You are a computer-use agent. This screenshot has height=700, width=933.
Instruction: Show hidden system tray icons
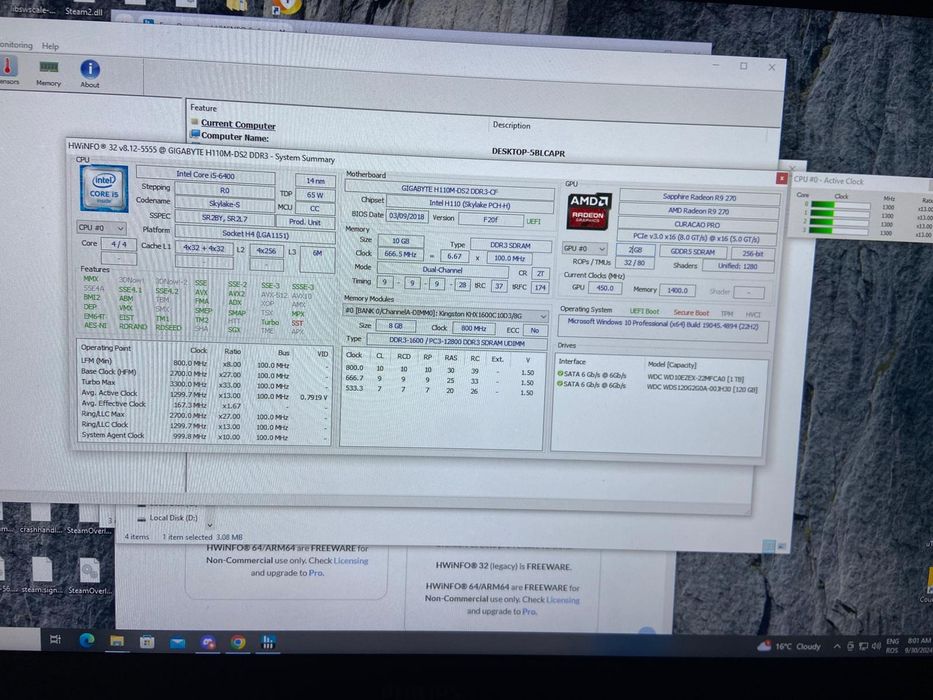tap(837, 646)
